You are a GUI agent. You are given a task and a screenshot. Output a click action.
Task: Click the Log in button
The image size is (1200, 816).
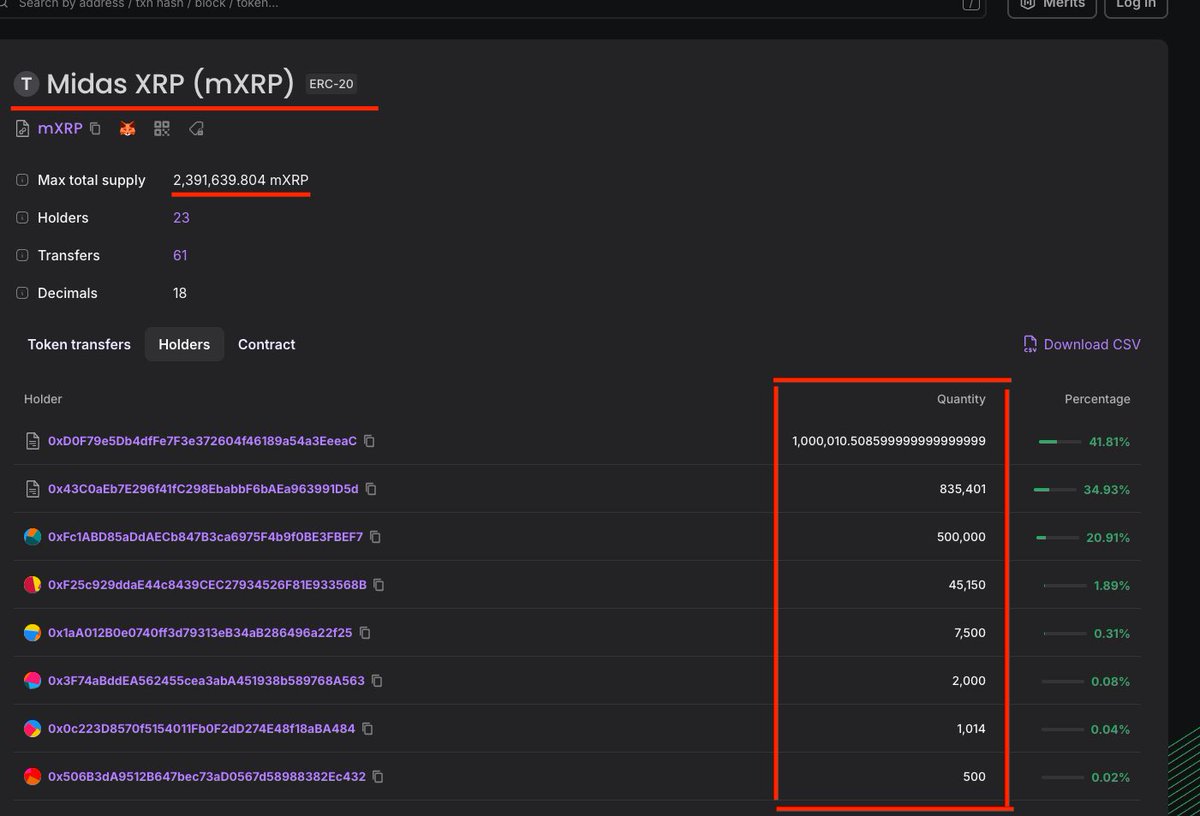tap(1135, 5)
